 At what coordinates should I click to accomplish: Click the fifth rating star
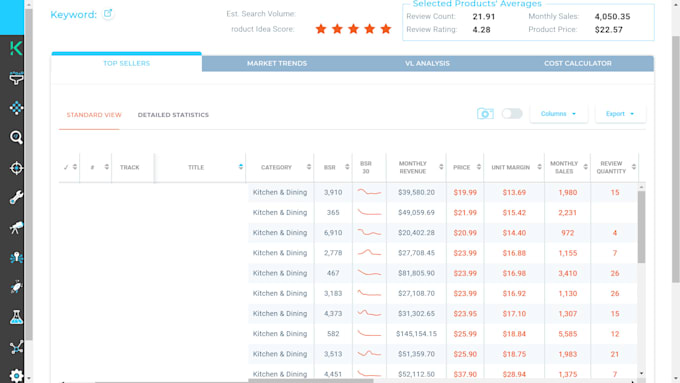386,29
